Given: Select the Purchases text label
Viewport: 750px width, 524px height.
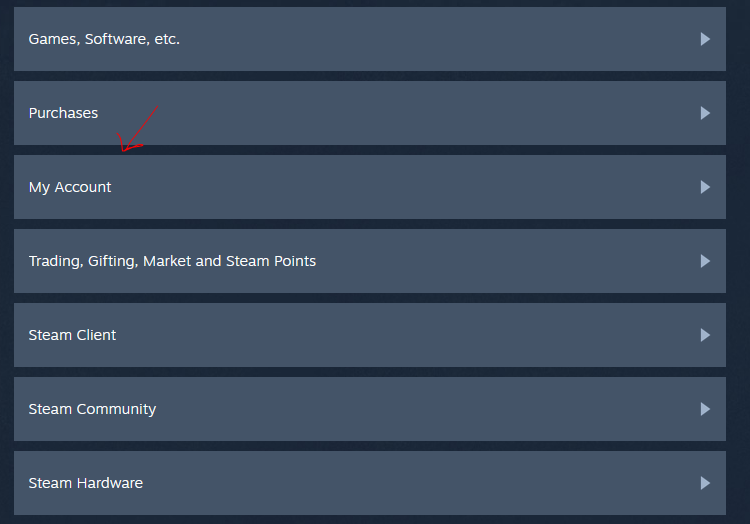Looking at the screenshot, I should (63, 113).
